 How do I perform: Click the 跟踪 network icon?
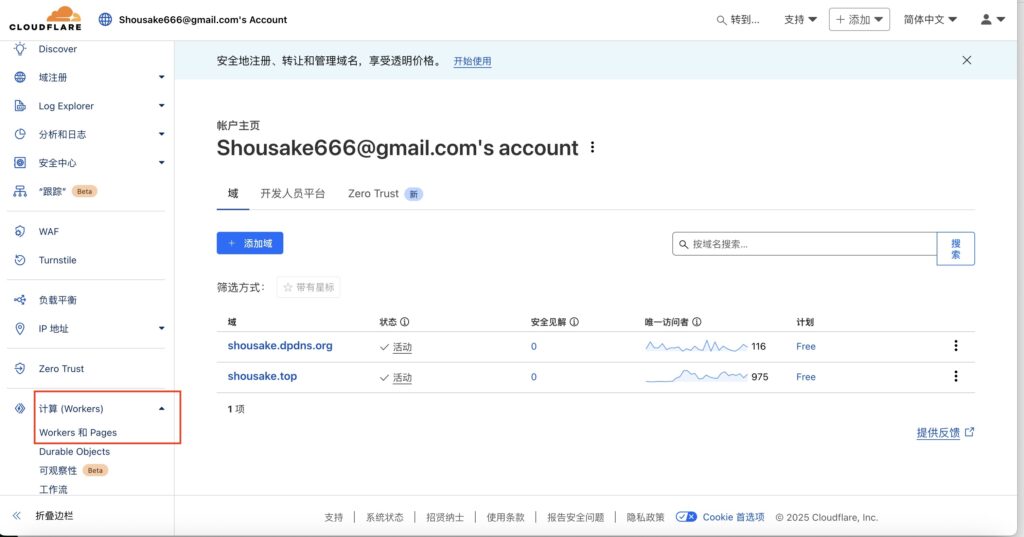point(20,191)
